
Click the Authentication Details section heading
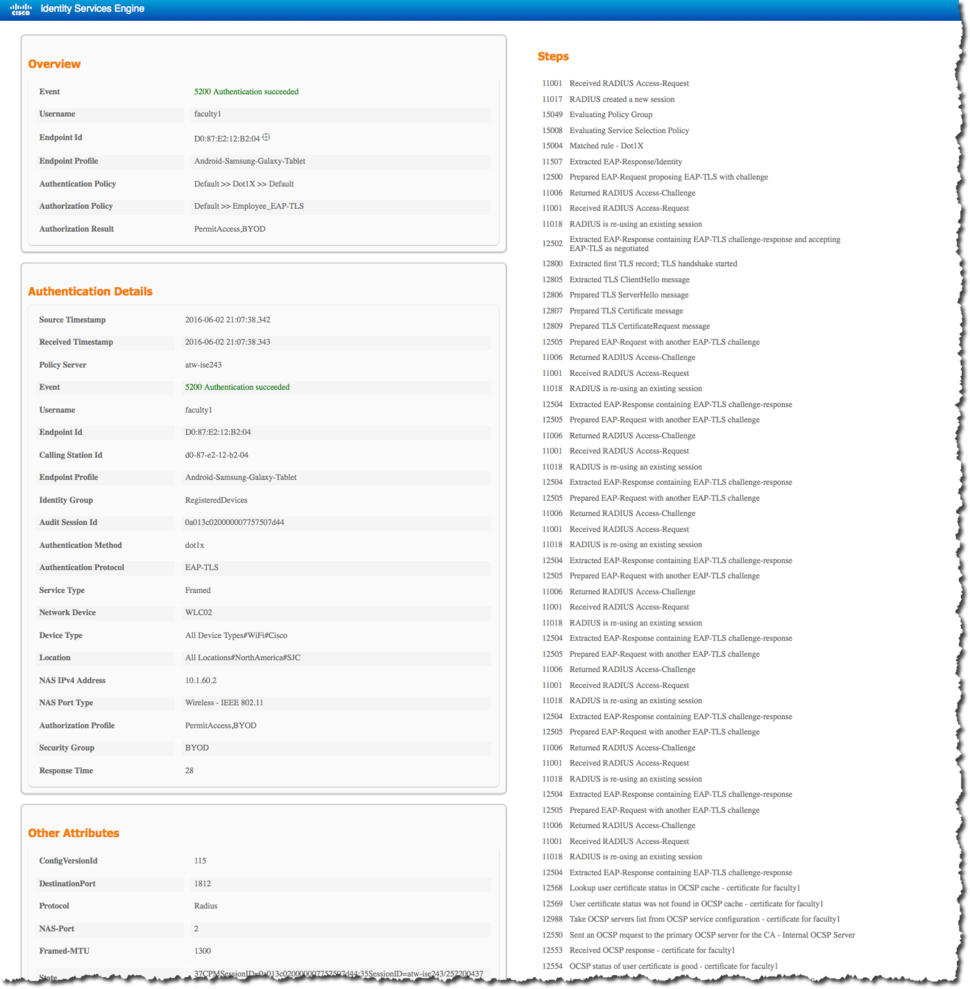click(90, 291)
